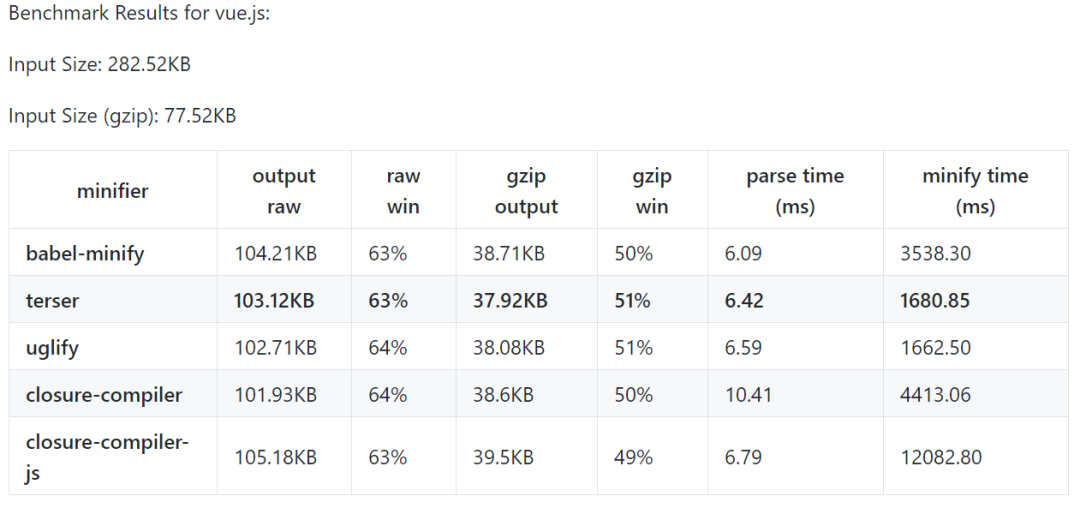Select the 'babel-minify' row label
Viewport: 1080px width, 508px height.
point(85,254)
